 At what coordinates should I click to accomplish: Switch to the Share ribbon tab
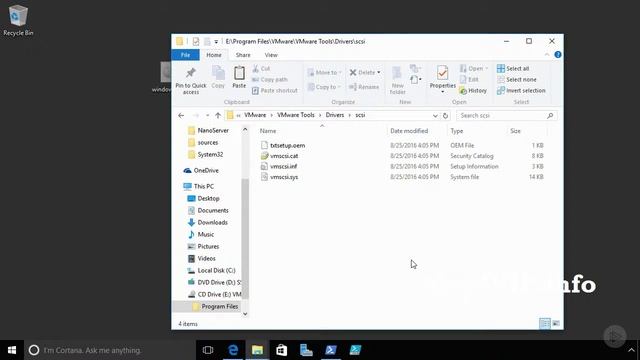click(243, 55)
